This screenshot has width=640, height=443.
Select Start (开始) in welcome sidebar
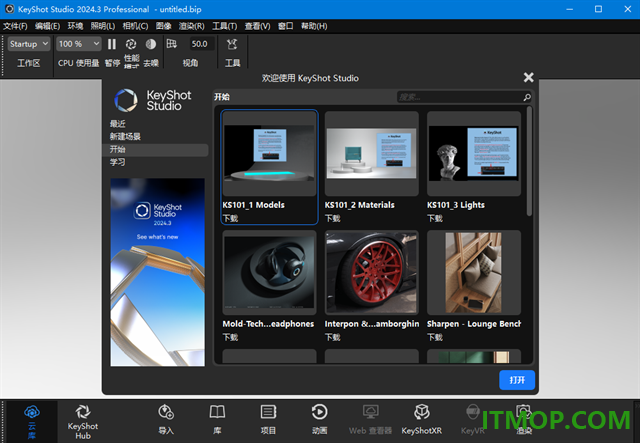pos(155,149)
